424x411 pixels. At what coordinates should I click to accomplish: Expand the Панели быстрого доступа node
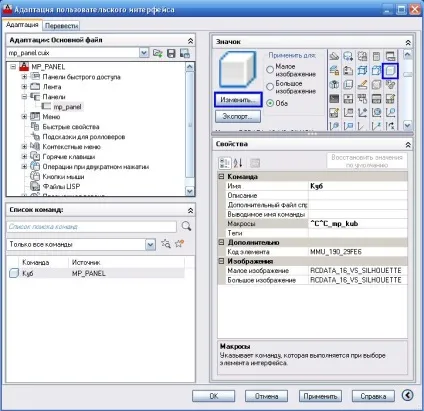[24, 77]
